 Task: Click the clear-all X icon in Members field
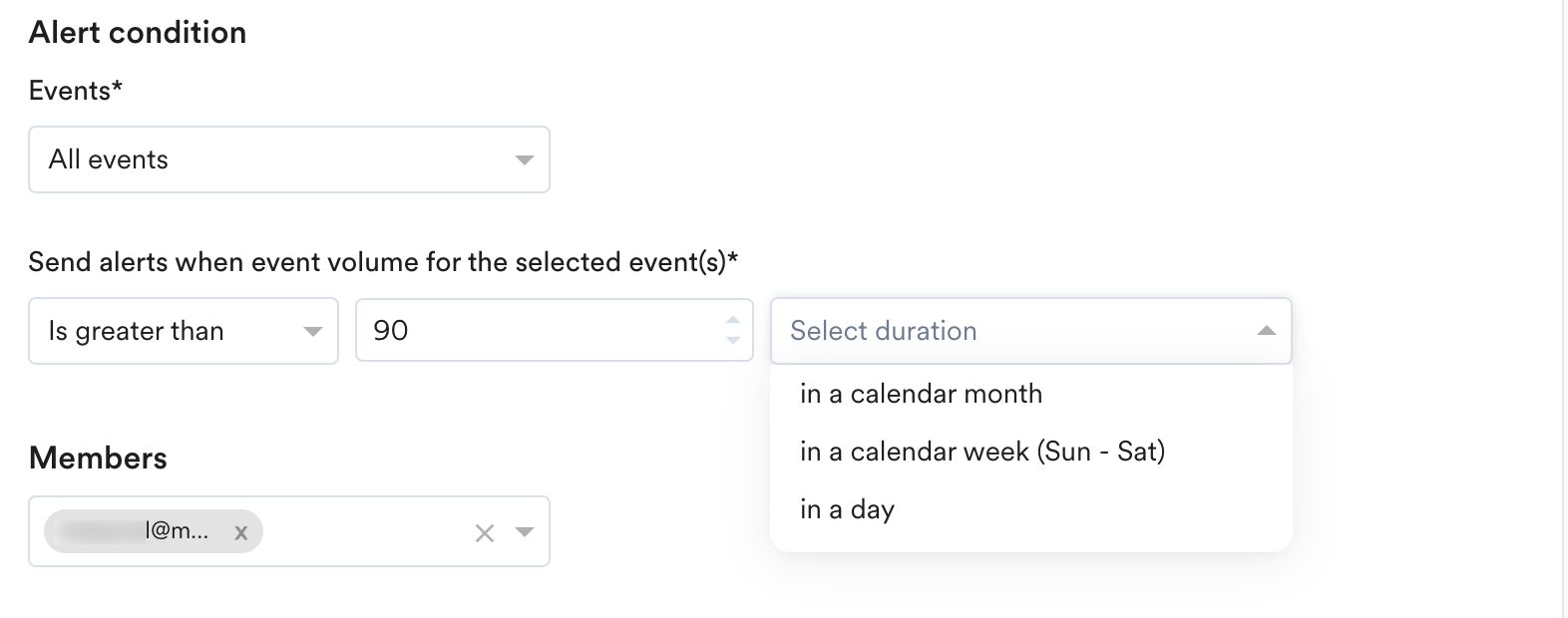485,533
